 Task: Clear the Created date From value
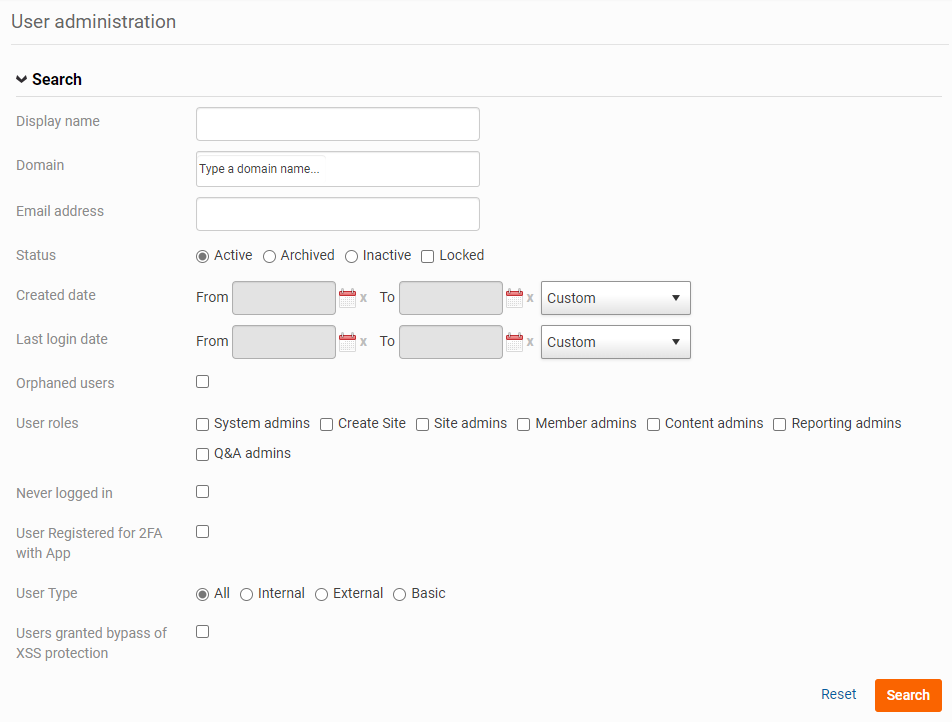click(364, 298)
